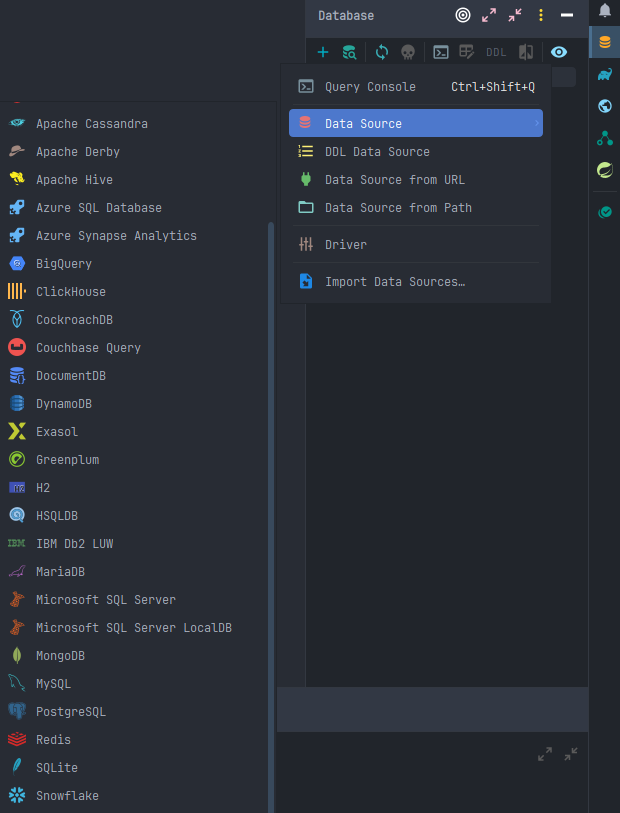Image resolution: width=620 pixels, height=813 pixels.
Task: Click the DDL toolbar button
Action: [x=496, y=52]
